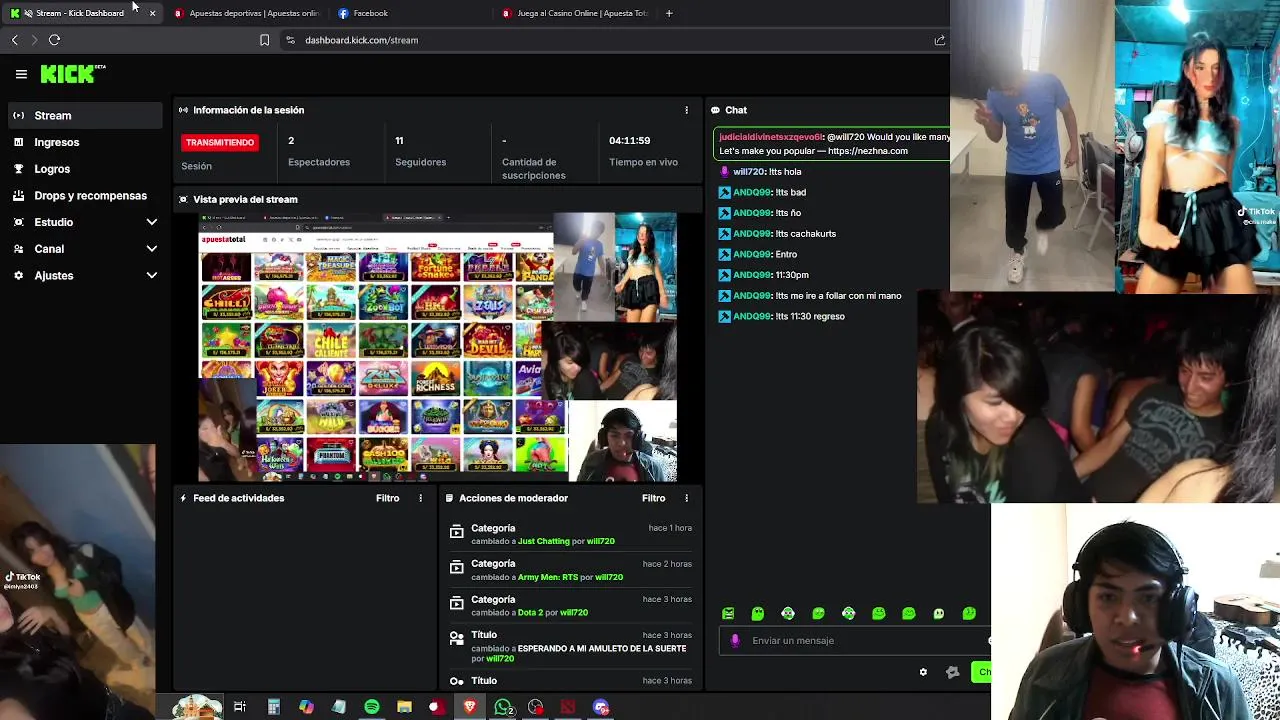This screenshot has width=1280, height=720.
Task: Open Acciones de moderador three-dot menu
Action: 686,498
